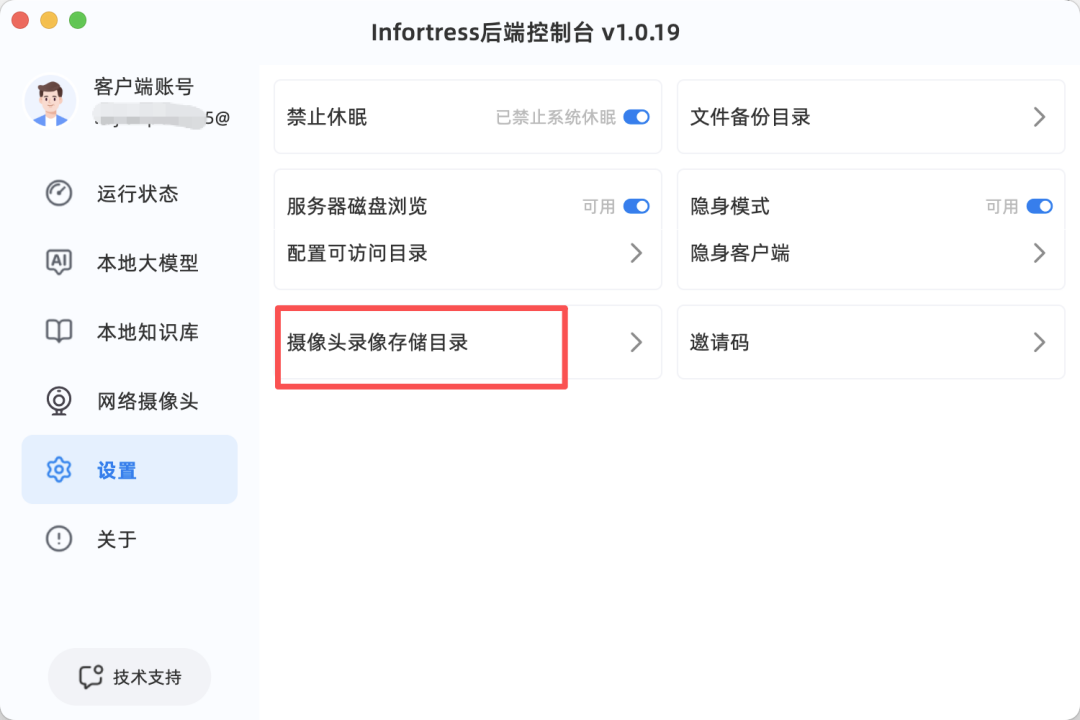Open 本地知识库 menu item

tap(129, 331)
